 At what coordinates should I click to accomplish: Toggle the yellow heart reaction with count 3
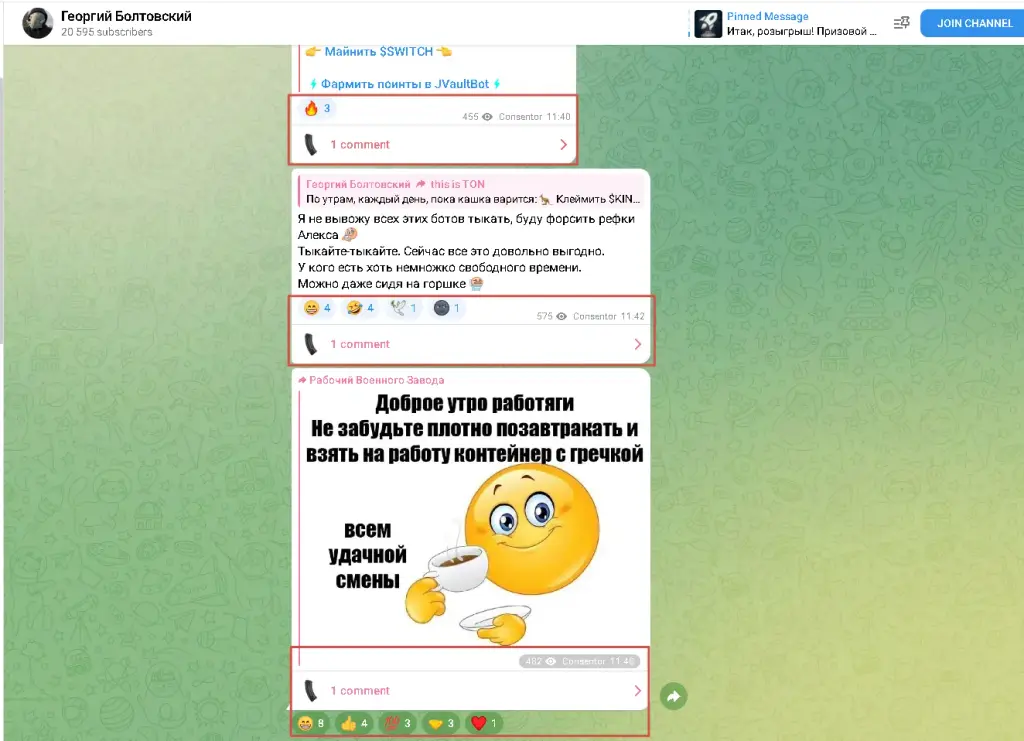[x=441, y=723]
